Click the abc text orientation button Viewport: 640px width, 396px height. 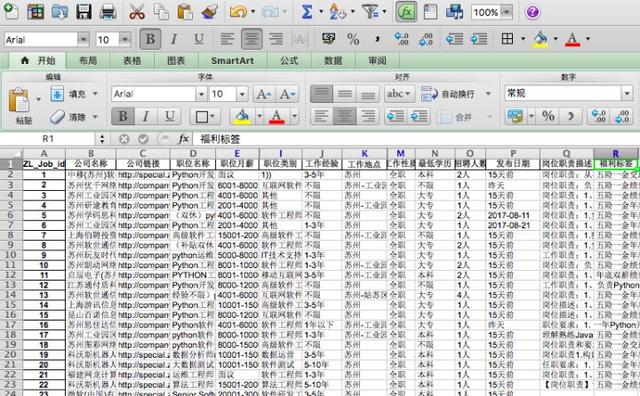[399, 94]
